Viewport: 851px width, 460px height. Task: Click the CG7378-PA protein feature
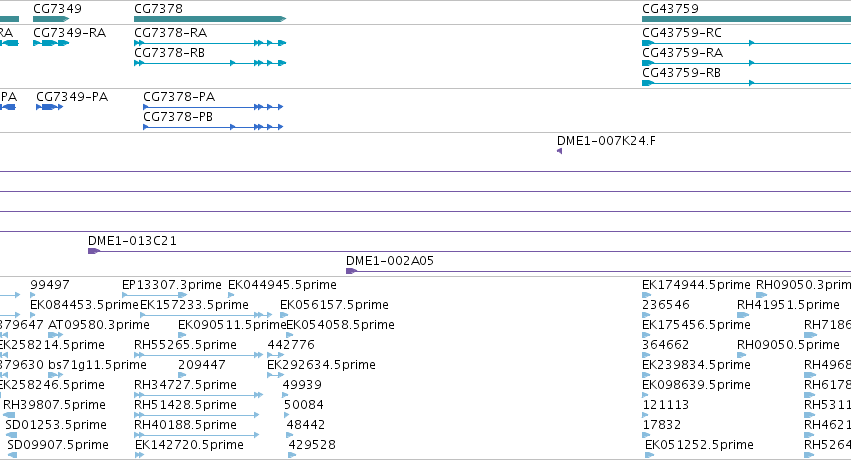213,107
